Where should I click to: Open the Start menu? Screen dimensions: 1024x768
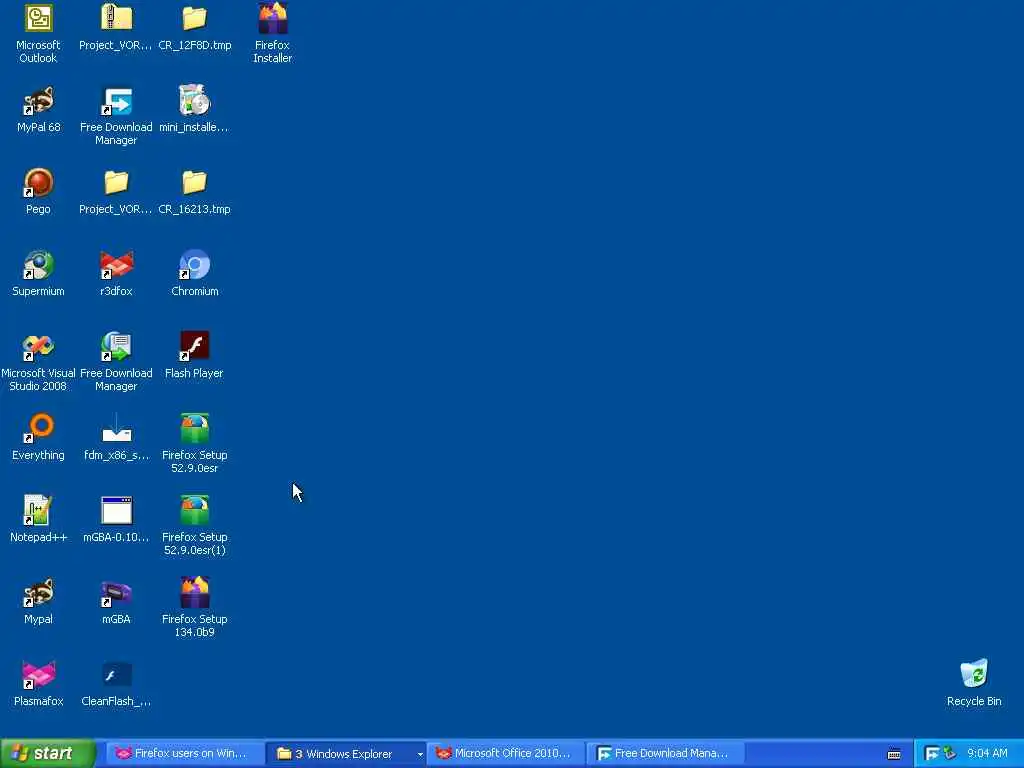point(48,753)
